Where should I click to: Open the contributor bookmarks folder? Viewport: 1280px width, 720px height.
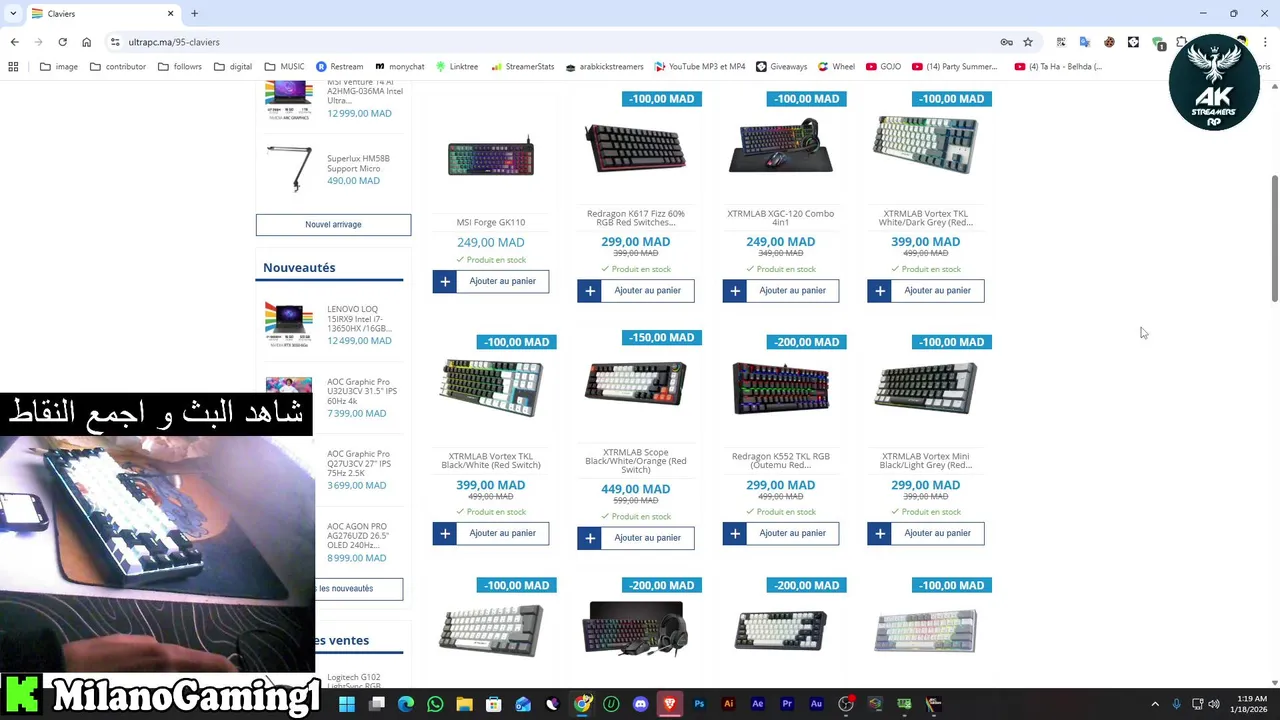coord(117,67)
